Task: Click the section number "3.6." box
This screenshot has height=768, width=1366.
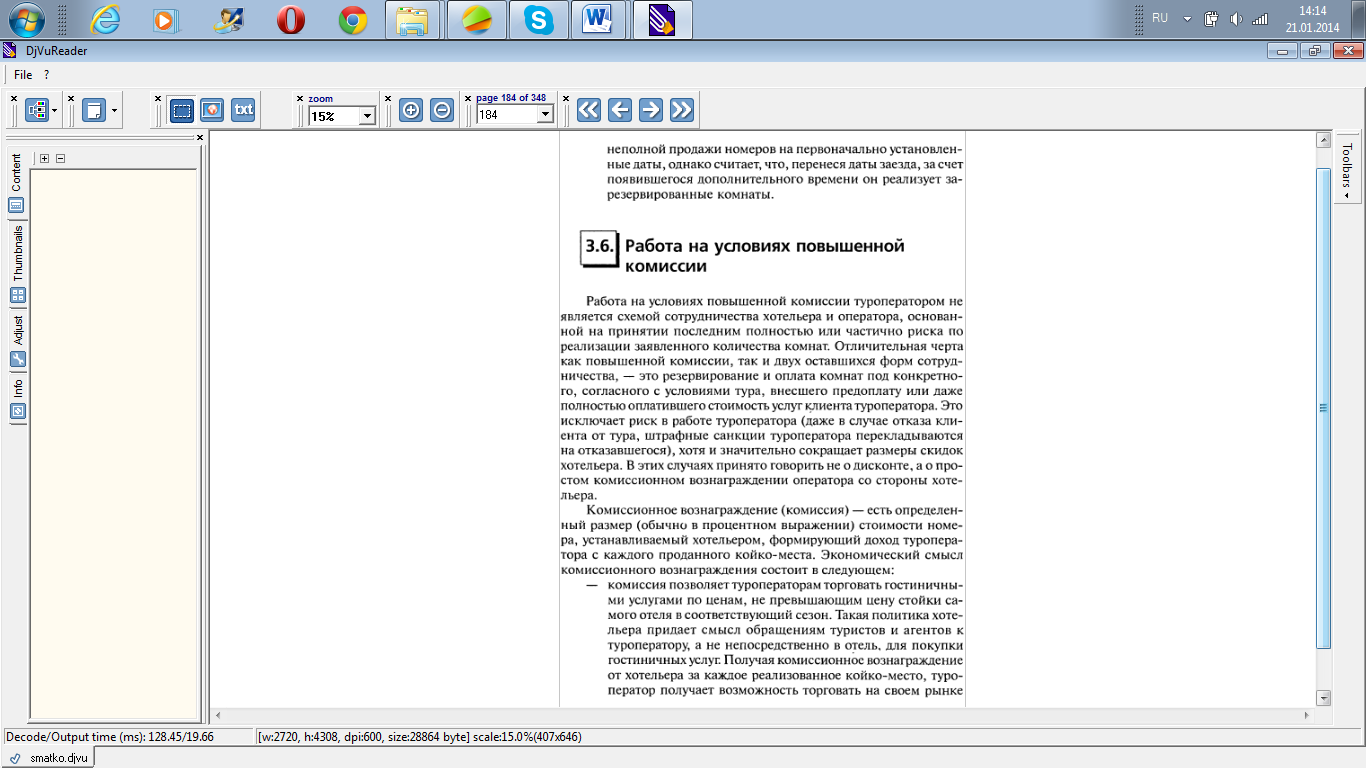Action: click(x=599, y=249)
